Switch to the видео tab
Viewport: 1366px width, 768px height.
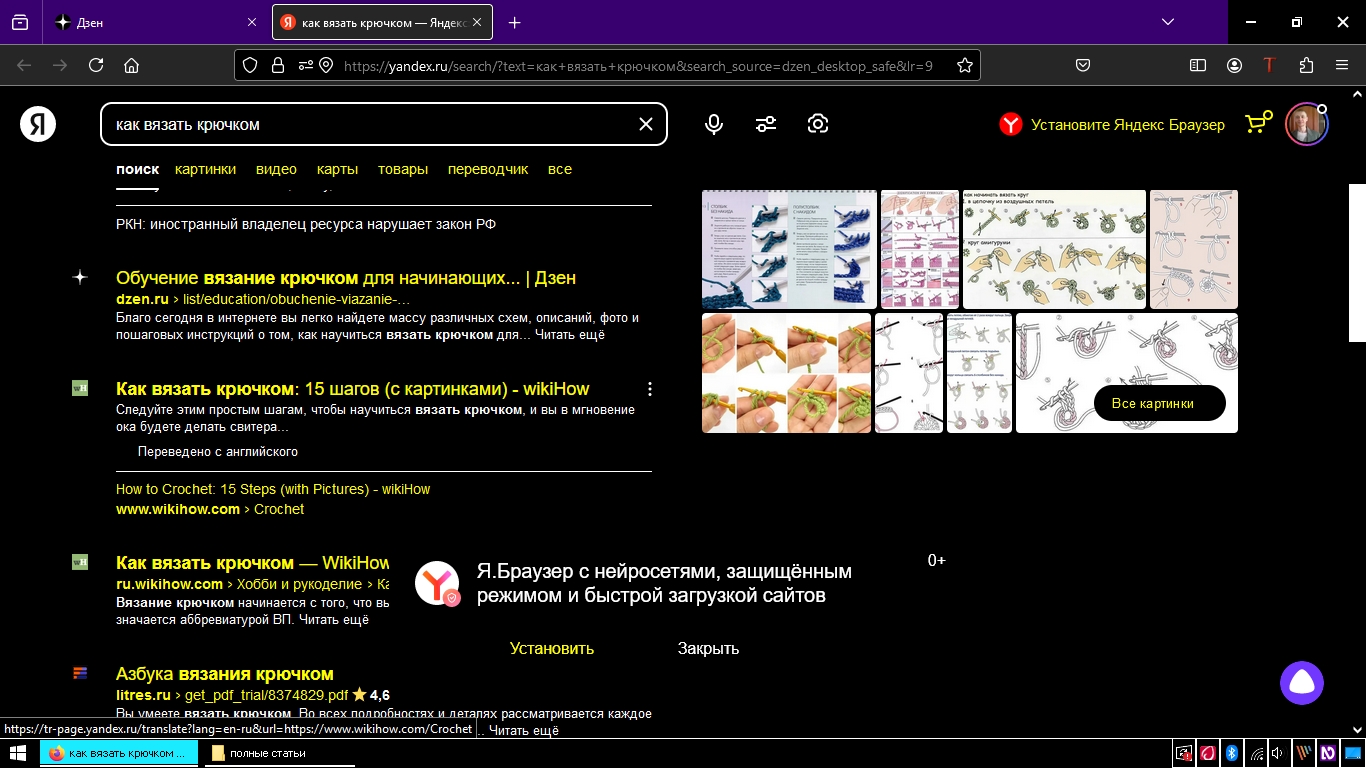(x=276, y=169)
